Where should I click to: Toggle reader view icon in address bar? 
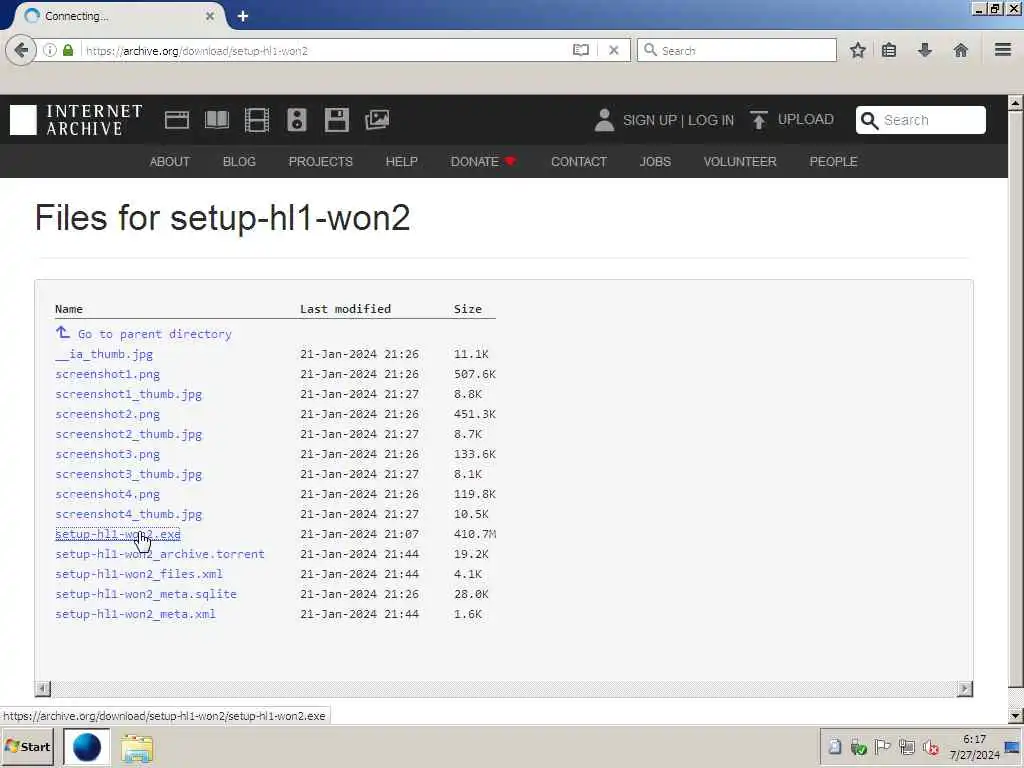click(581, 50)
